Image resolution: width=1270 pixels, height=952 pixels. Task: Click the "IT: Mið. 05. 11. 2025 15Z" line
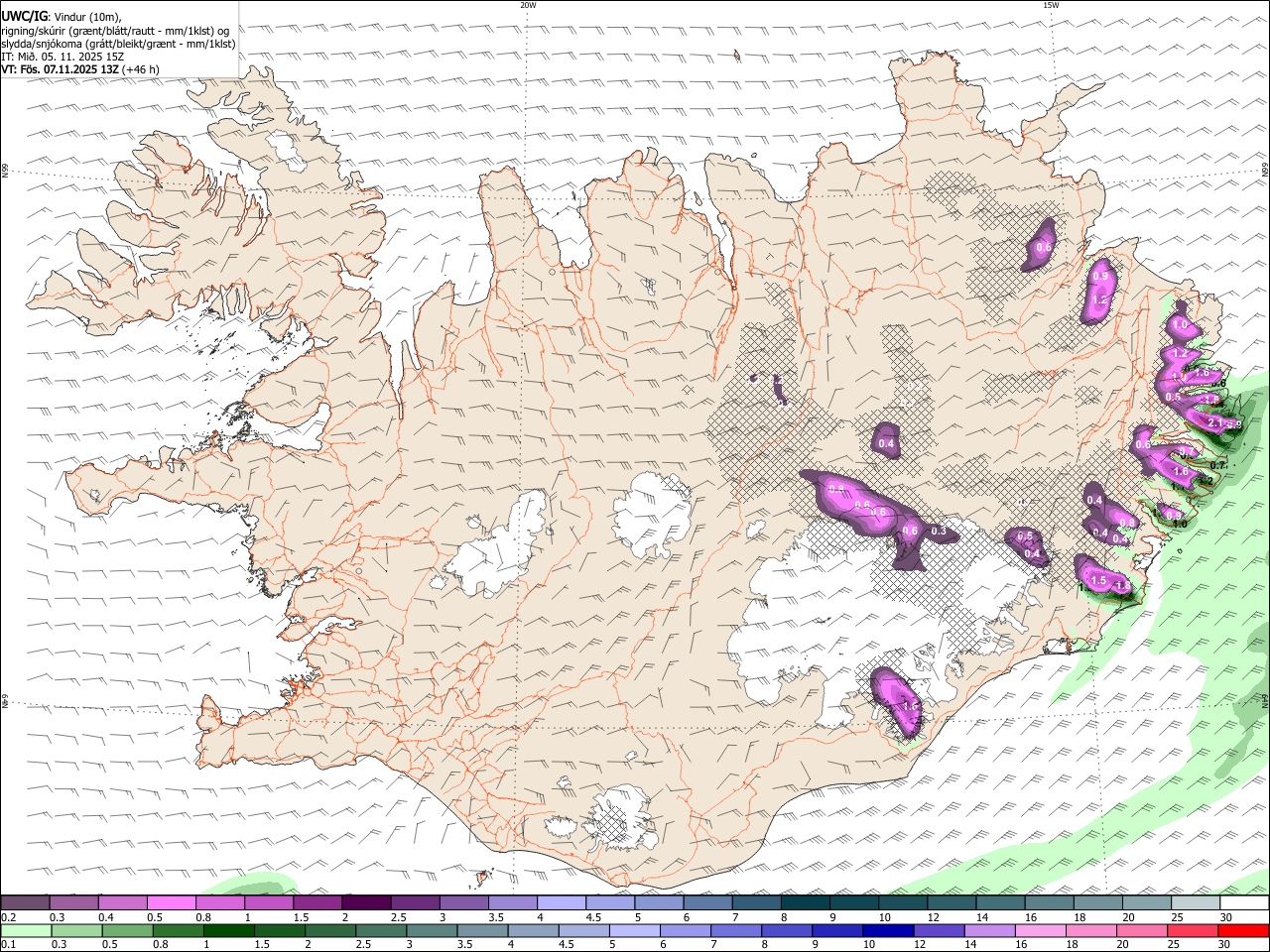(63, 57)
